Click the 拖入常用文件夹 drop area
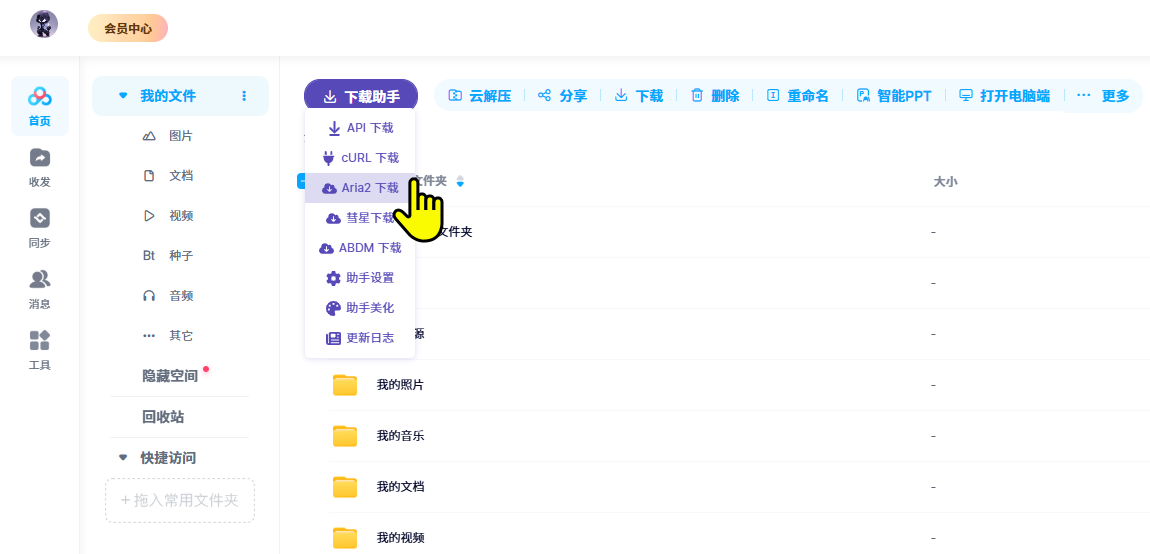 [x=180, y=500]
